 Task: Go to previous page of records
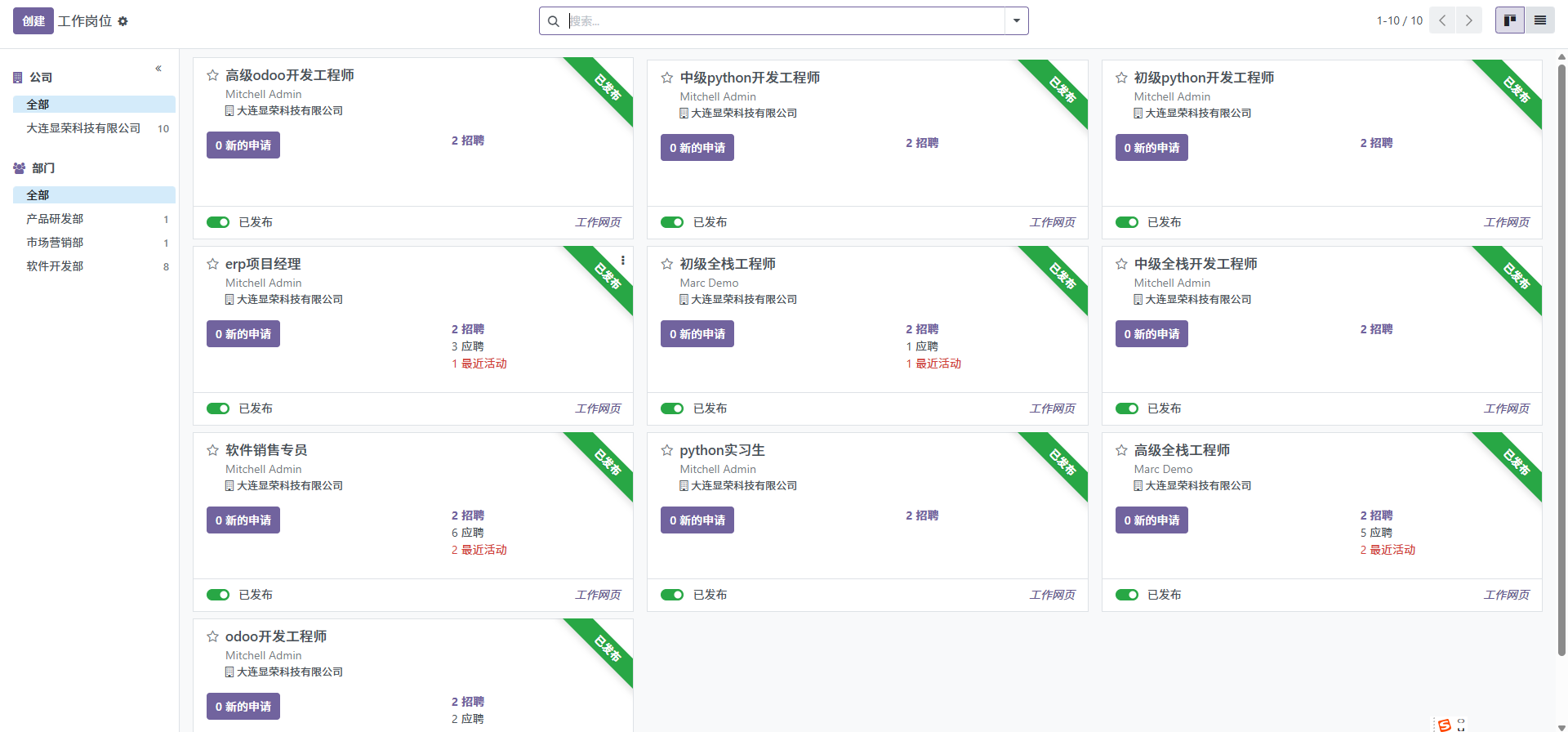click(x=1442, y=20)
